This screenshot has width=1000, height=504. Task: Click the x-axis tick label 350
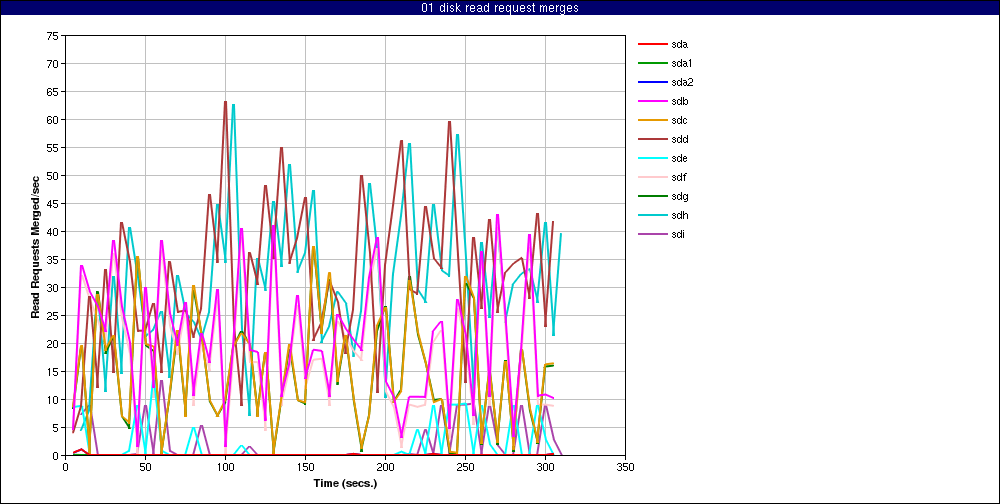[x=625, y=467]
